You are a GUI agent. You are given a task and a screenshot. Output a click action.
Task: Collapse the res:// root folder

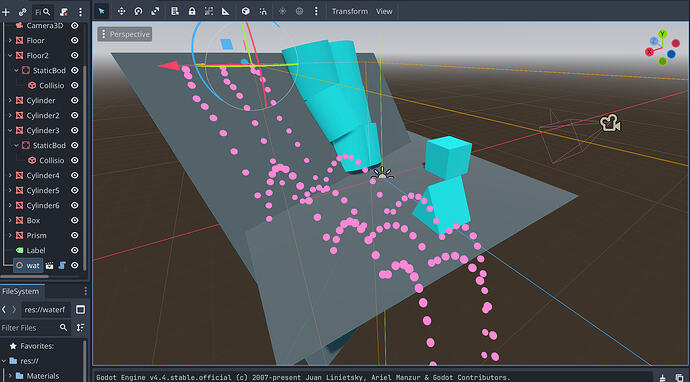point(4,361)
